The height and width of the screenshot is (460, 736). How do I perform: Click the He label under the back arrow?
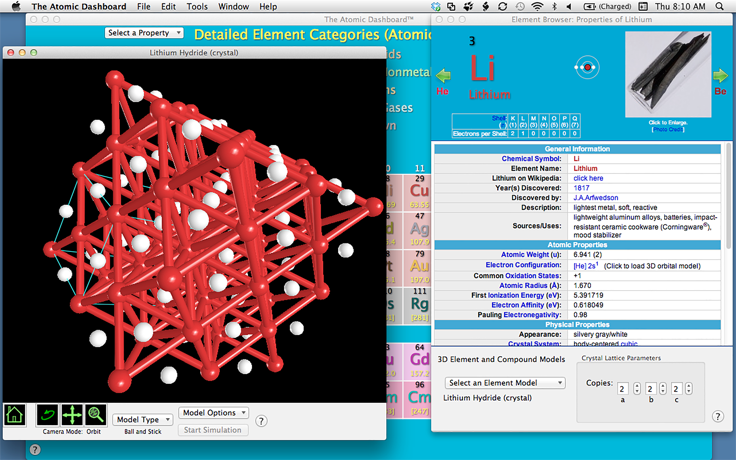coord(443,91)
